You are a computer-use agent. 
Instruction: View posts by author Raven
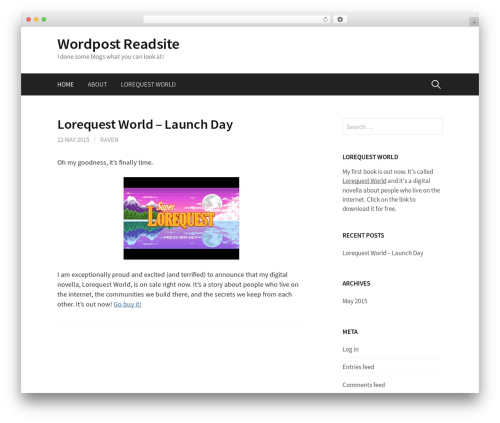pyautogui.click(x=109, y=140)
